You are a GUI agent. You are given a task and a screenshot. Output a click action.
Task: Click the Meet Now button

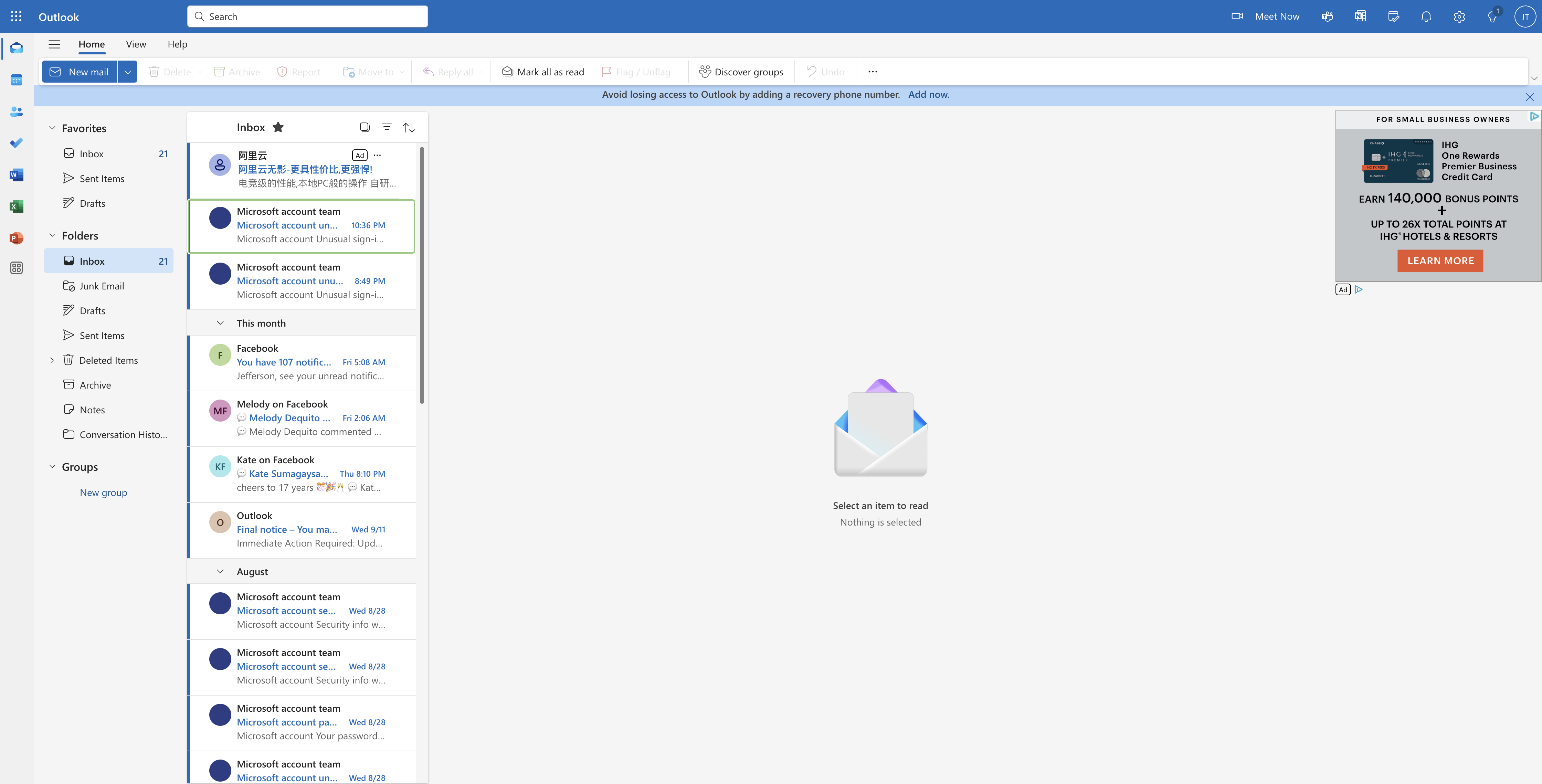click(x=1266, y=16)
